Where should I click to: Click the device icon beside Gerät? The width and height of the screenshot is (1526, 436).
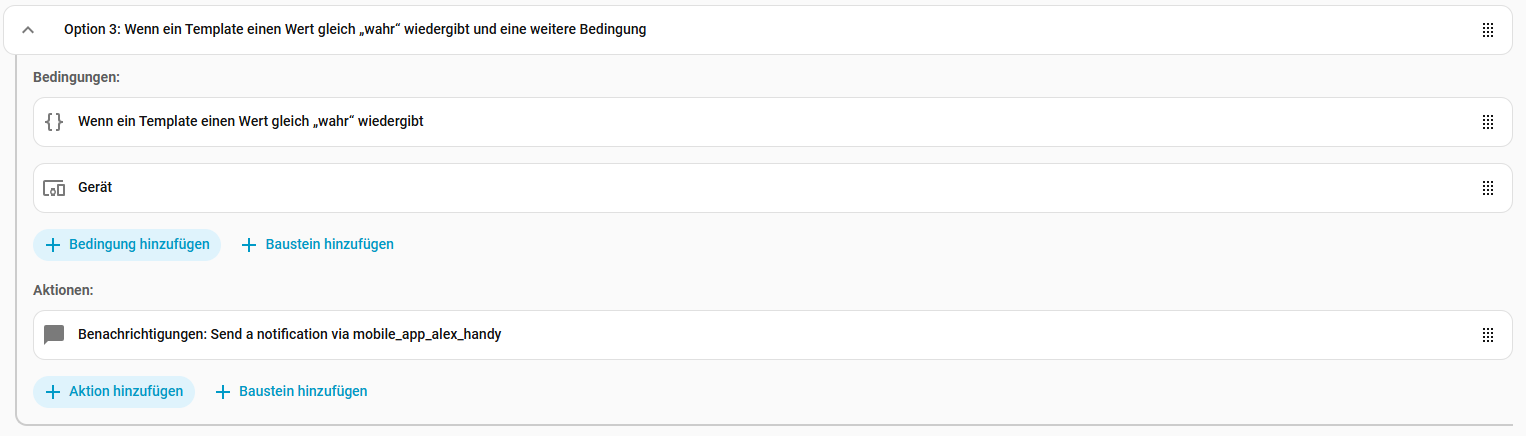[54, 188]
